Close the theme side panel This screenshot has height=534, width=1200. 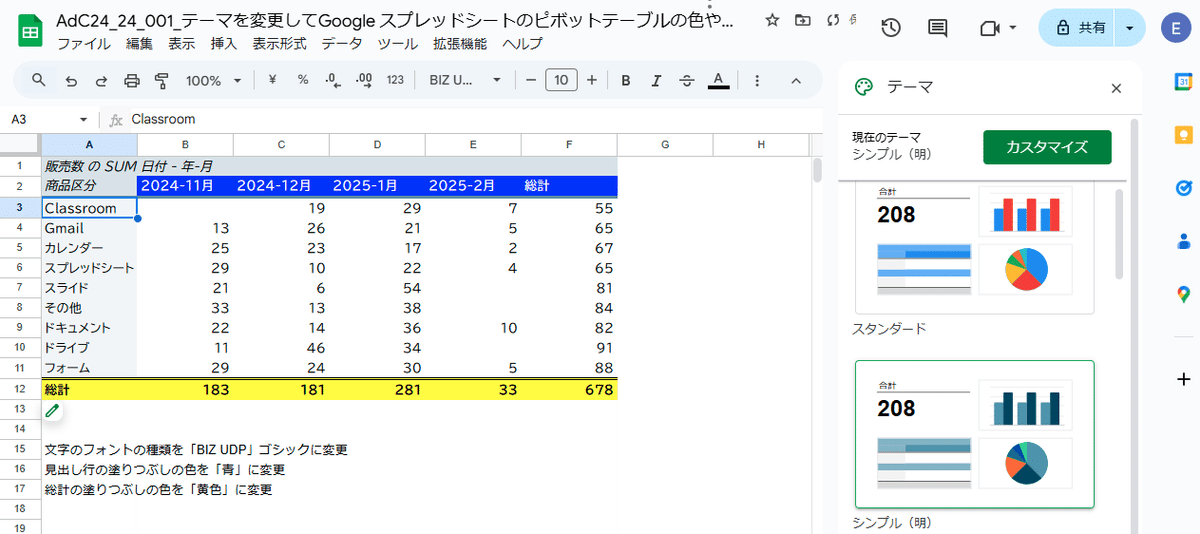[1116, 88]
